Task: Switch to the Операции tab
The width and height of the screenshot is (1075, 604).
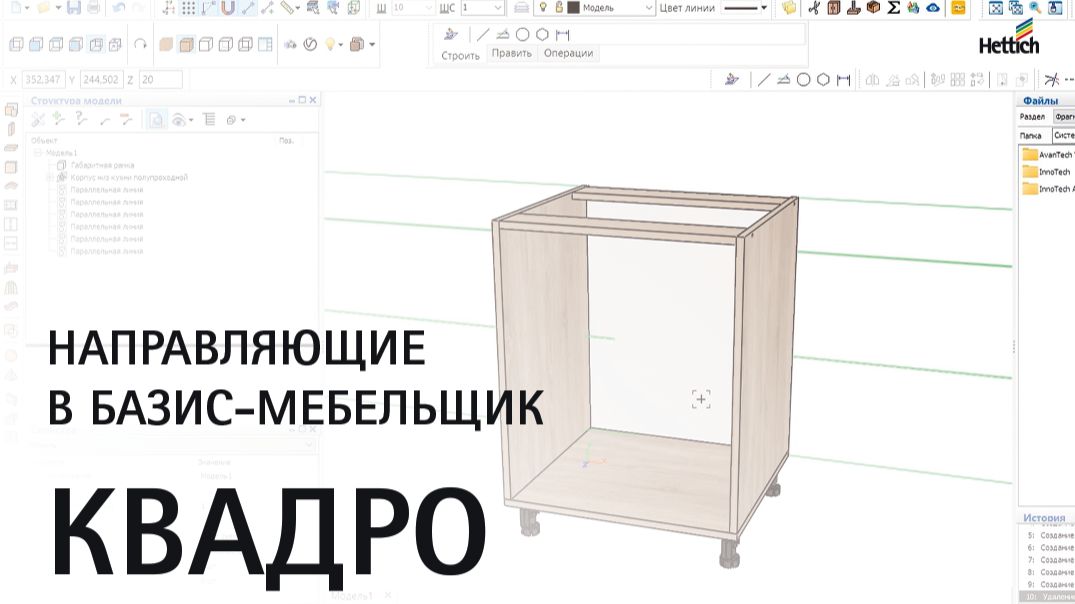Action: (568, 53)
